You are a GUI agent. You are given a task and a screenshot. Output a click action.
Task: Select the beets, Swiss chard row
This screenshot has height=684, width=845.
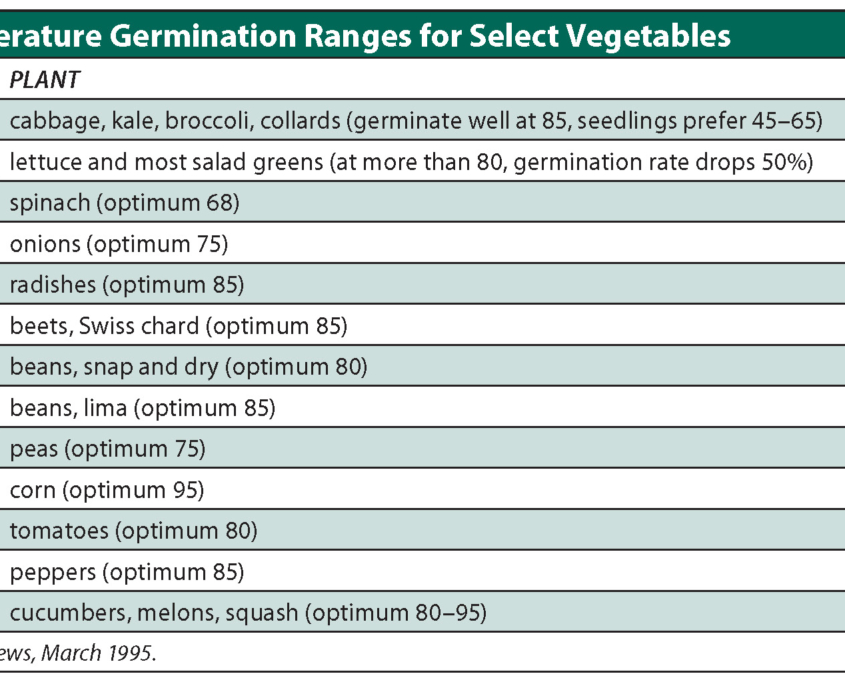coord(178,326)
